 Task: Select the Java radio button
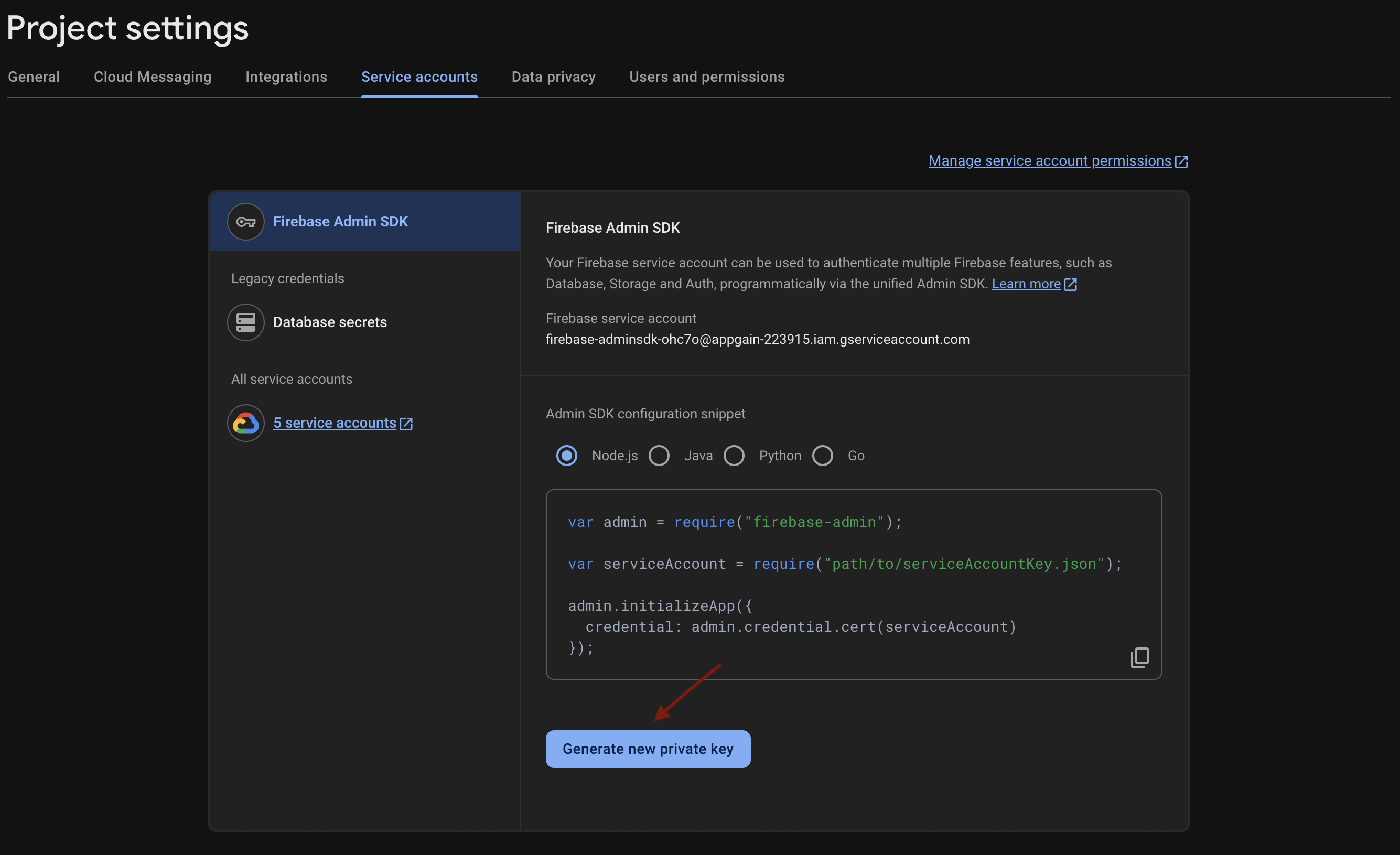pyautogui.click(x=659, y=456)
